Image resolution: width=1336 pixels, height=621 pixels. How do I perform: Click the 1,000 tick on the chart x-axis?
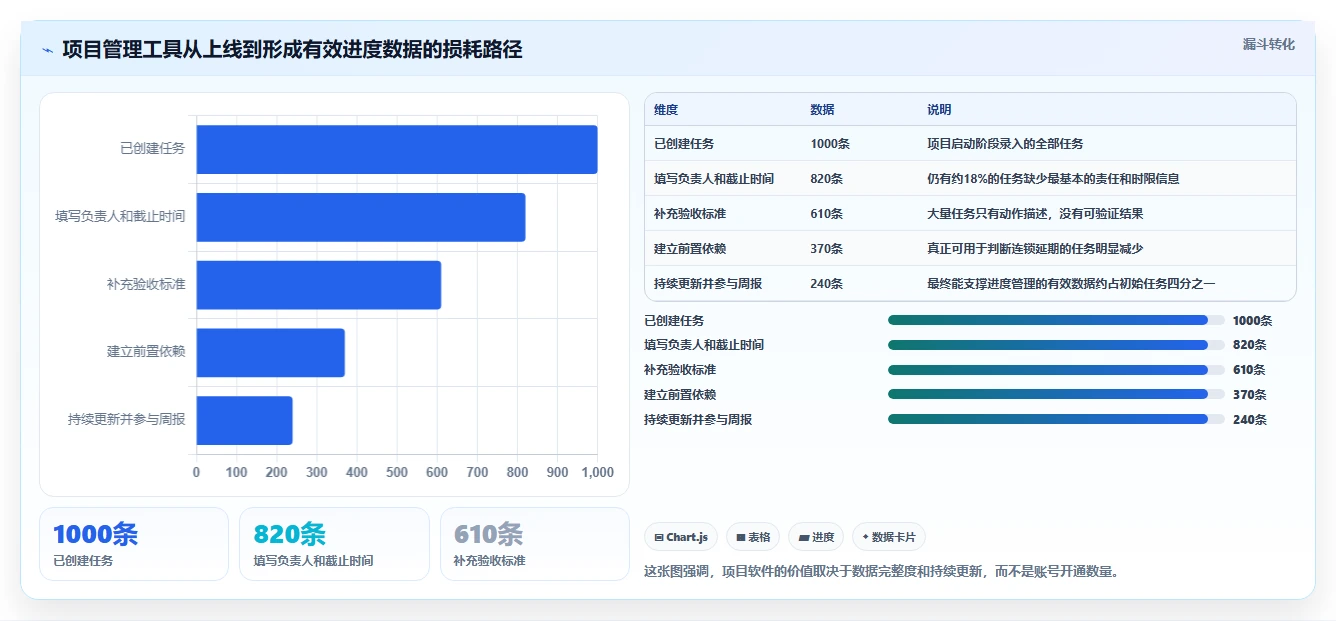pos(597,472)
